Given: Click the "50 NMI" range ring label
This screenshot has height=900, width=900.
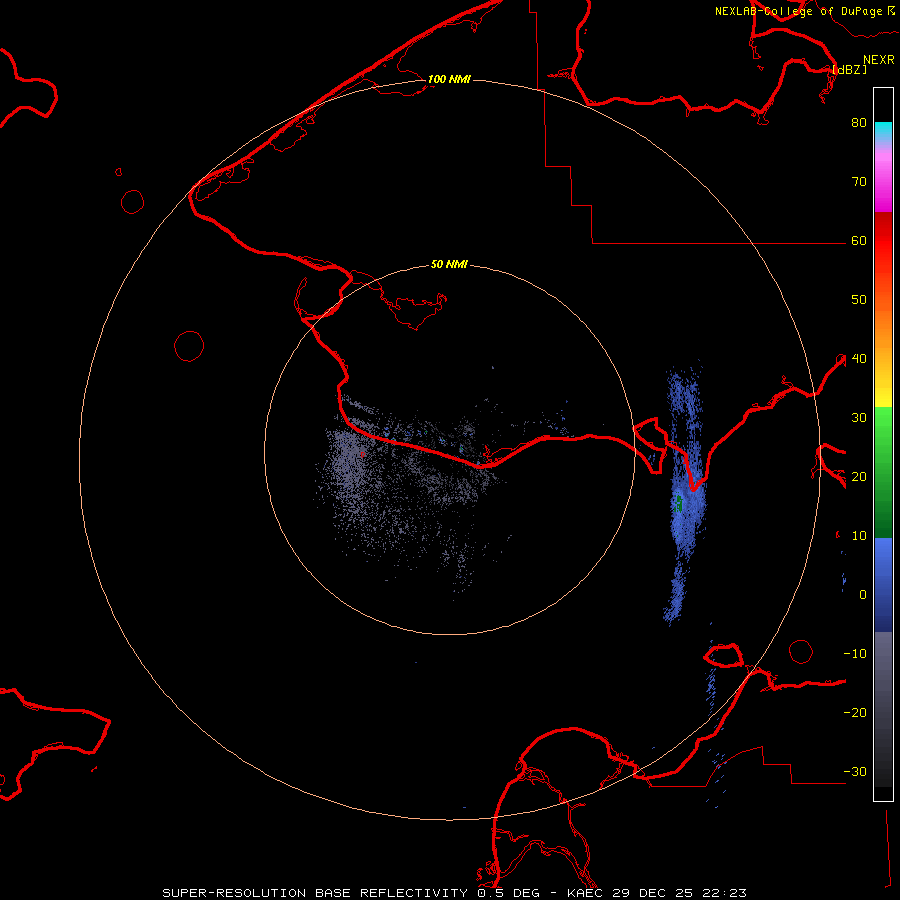Looking at the screenshot, I should (x=449, y=264).
